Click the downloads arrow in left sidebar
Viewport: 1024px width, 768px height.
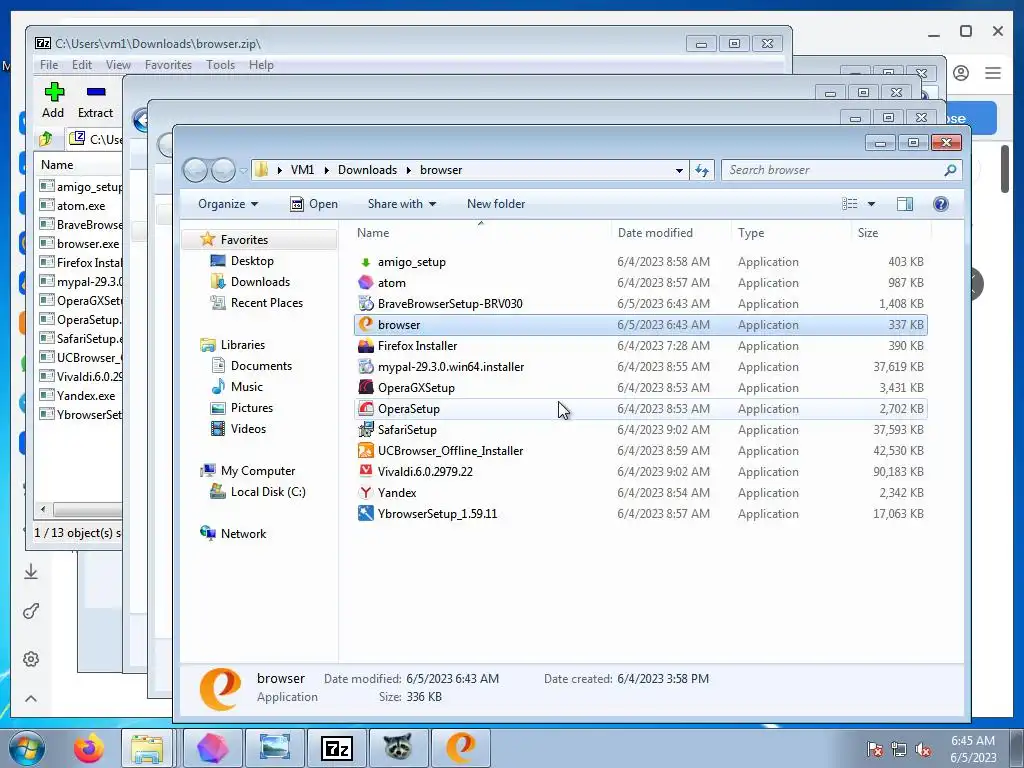click(x=31, y=572)
